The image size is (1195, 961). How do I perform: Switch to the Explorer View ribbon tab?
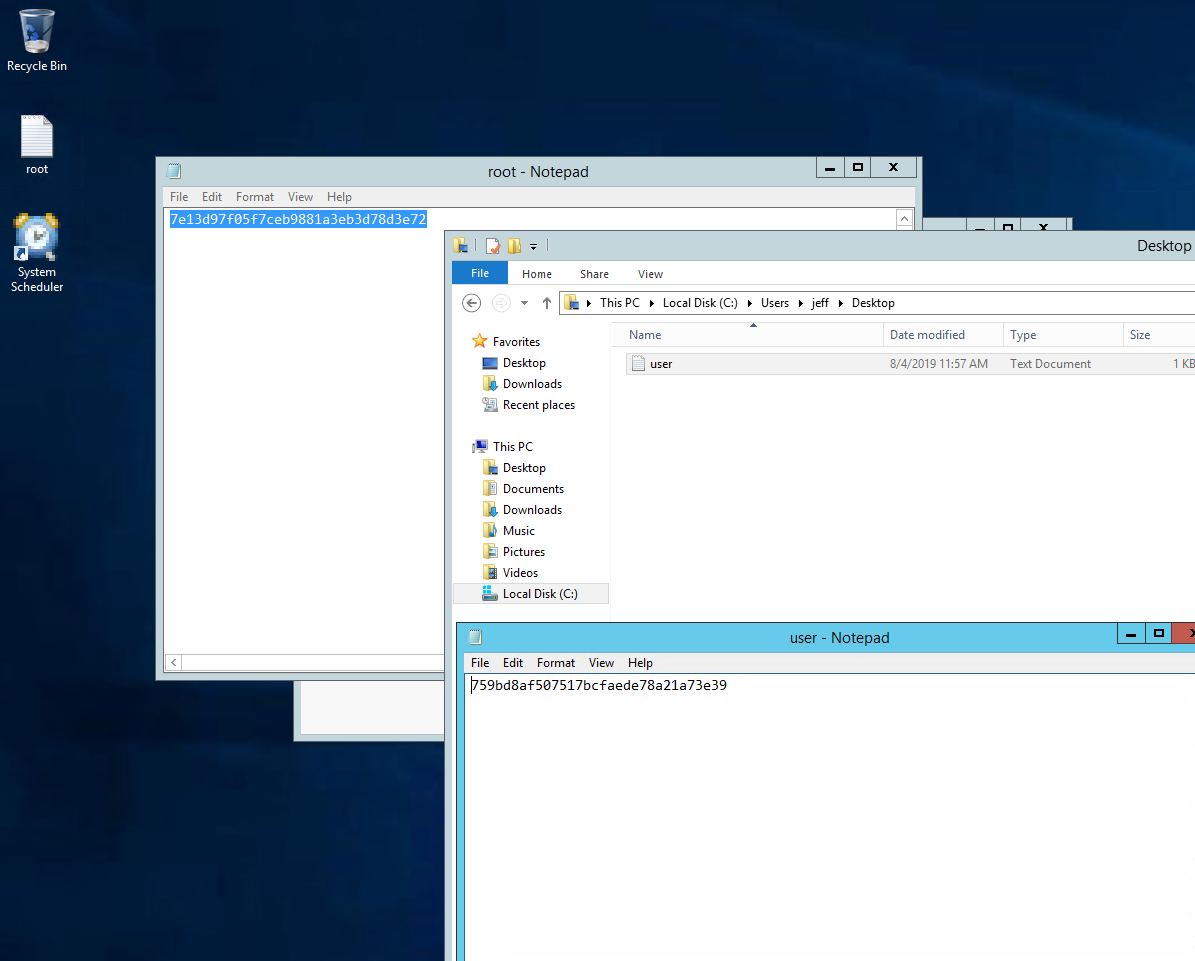pyautogui.click(x=650, y=274)
